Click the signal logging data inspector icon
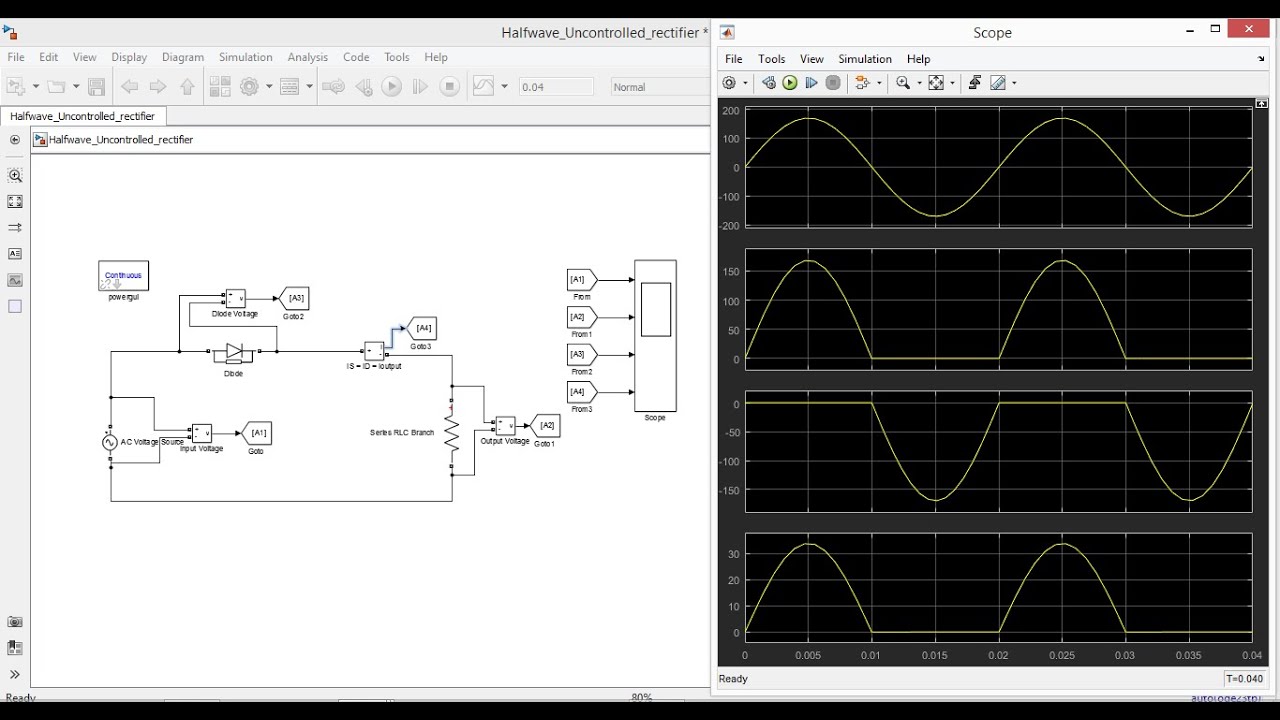The height and width of the screenshot is (720, 1280). click(483, 87)
